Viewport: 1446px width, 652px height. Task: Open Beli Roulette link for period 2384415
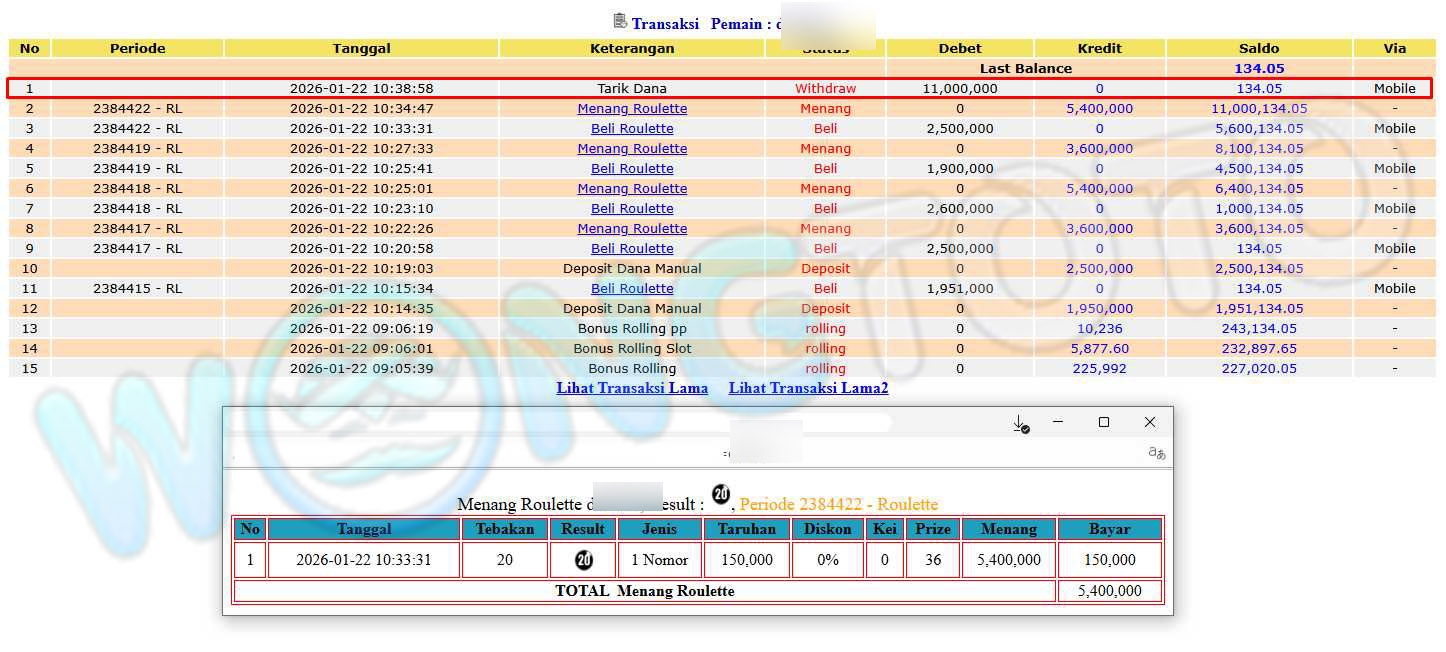(x=632, y=288)
